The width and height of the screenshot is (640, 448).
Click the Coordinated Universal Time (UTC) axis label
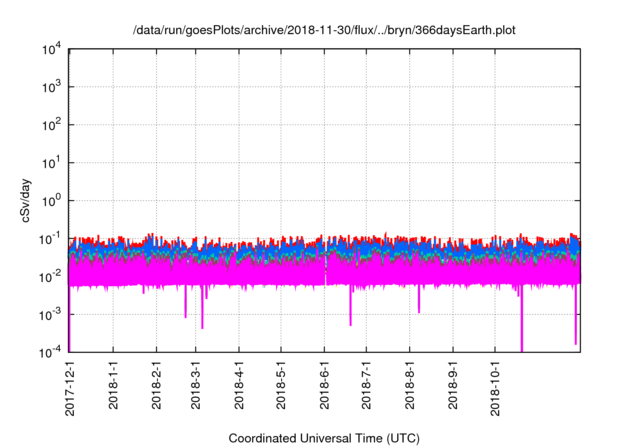click(324, 438)
